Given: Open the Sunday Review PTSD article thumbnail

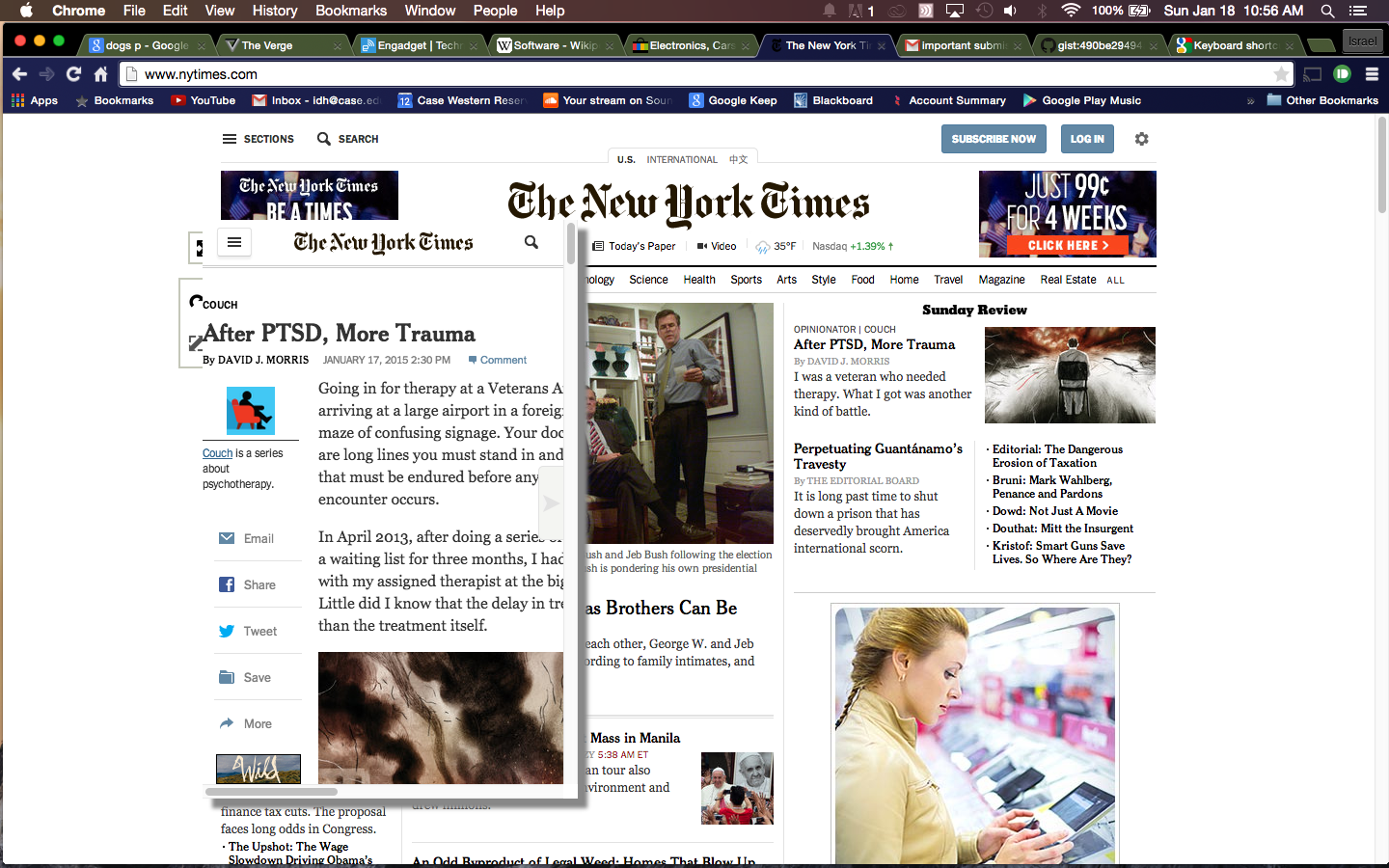Looking at the screenshot, I should tap(1070, 375).
